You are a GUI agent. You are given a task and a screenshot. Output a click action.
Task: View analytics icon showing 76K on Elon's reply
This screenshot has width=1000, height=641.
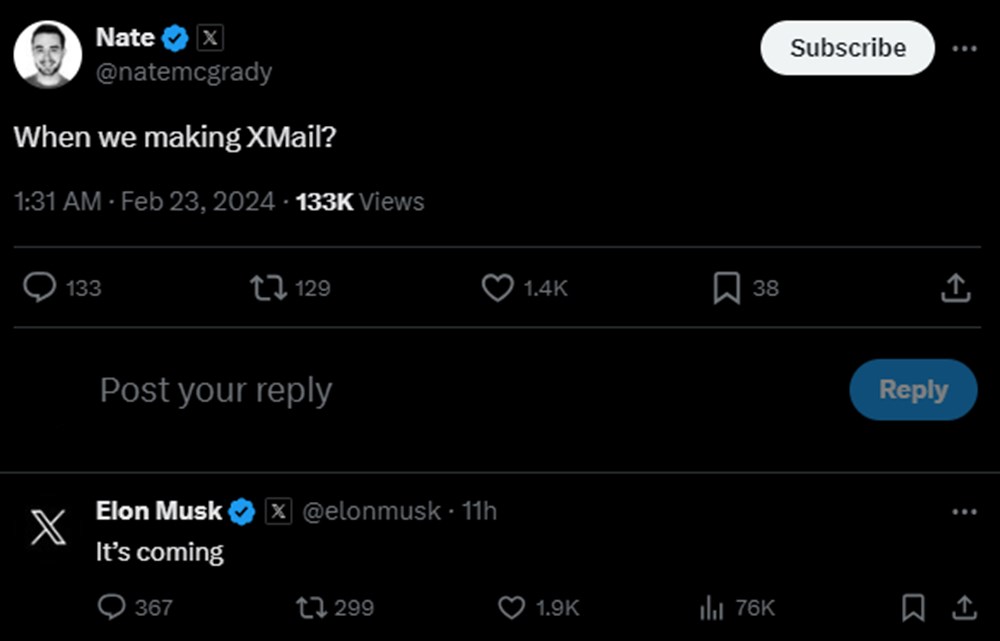click(x=711, y=607)
